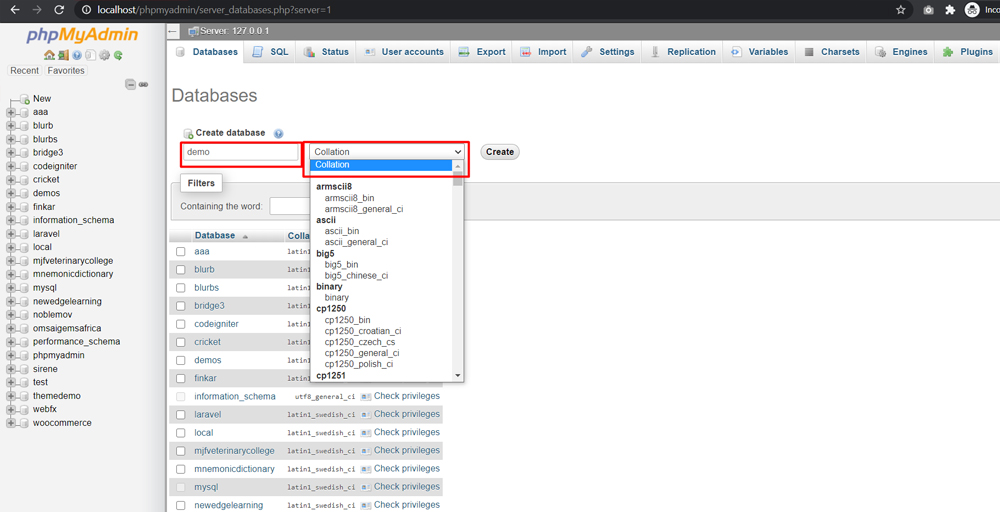1000x512 pixels.
Task: Toggle the codeigniter row checkbox
Action: coord(180,325)
